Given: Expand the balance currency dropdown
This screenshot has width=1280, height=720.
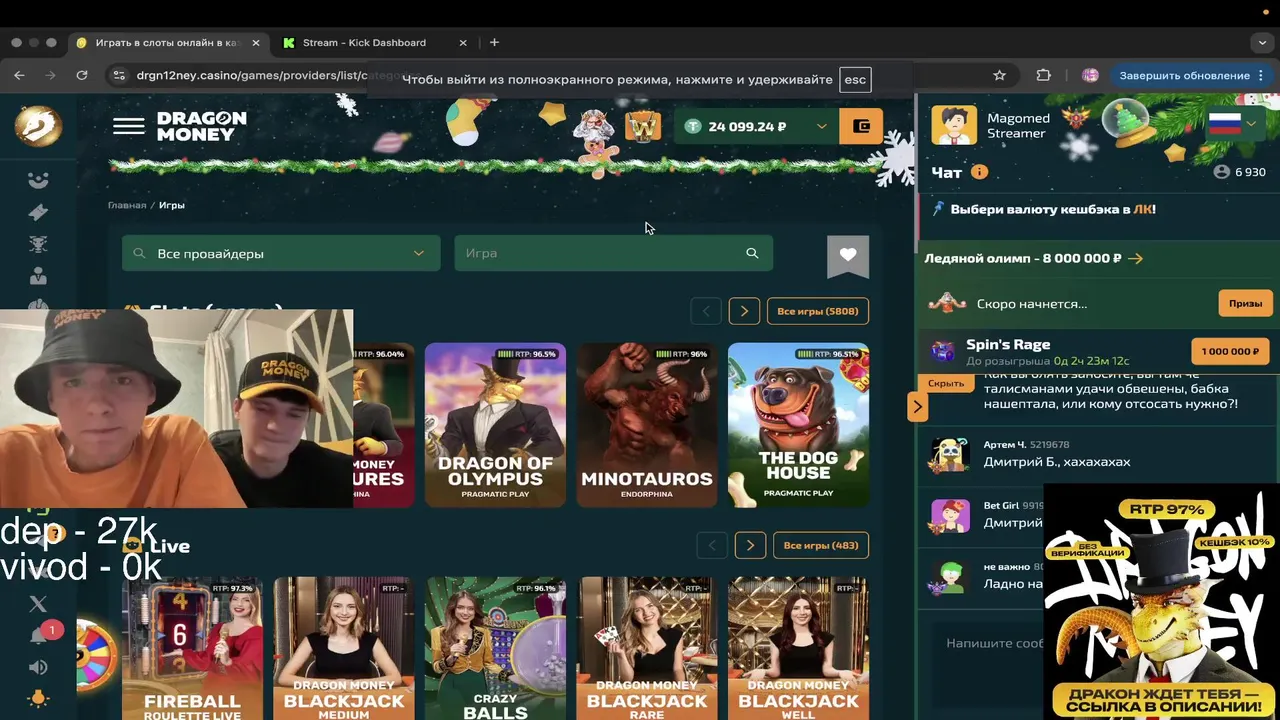Looking at the screenshot, I should tap(822, 126).
